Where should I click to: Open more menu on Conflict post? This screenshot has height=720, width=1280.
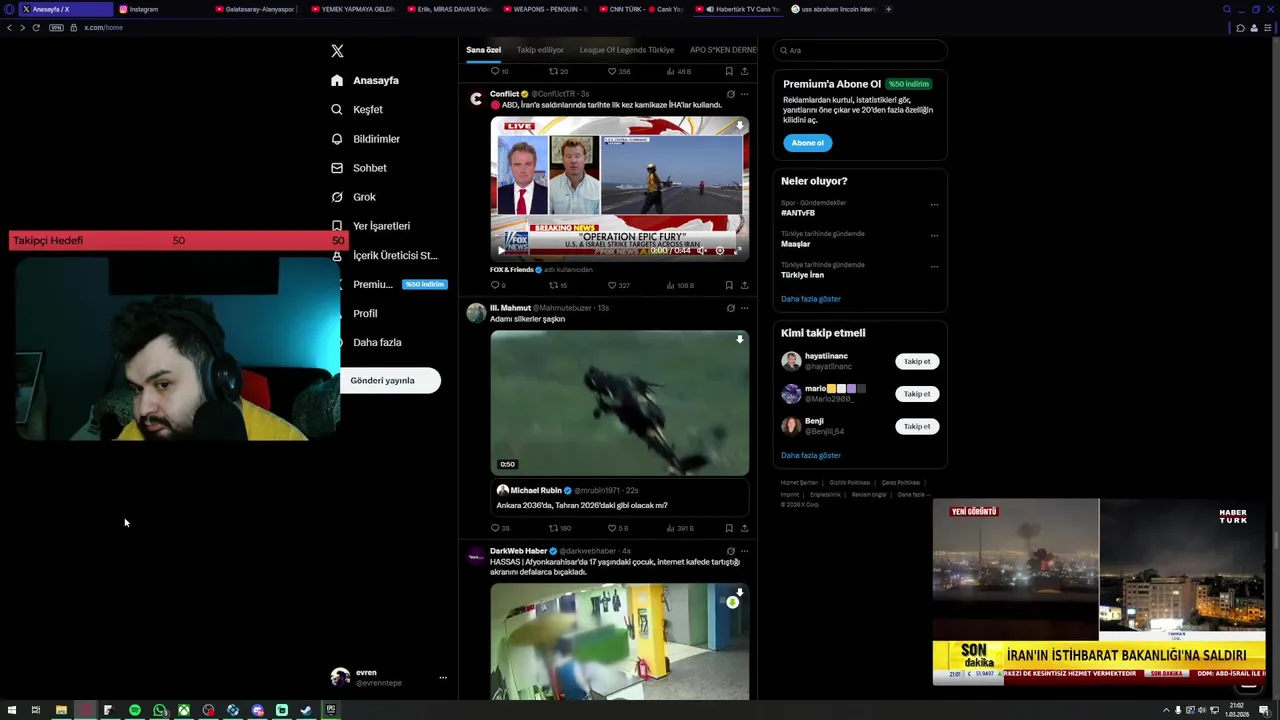tap(744, 94)
